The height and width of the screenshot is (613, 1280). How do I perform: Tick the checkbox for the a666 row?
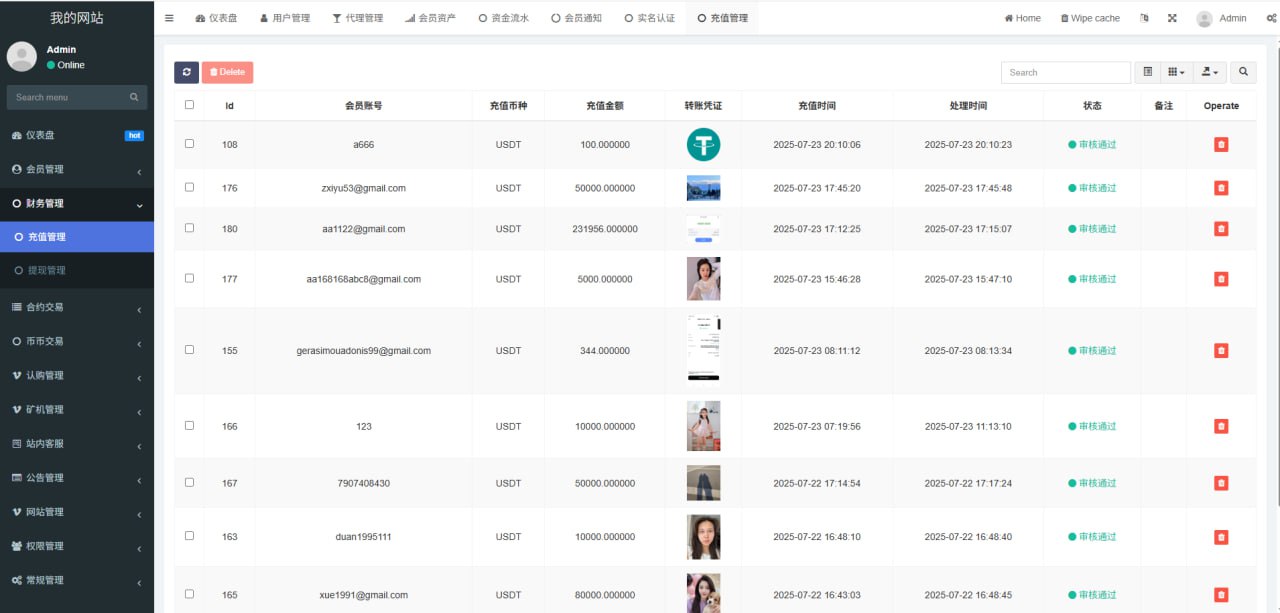[x=190, y=144]
